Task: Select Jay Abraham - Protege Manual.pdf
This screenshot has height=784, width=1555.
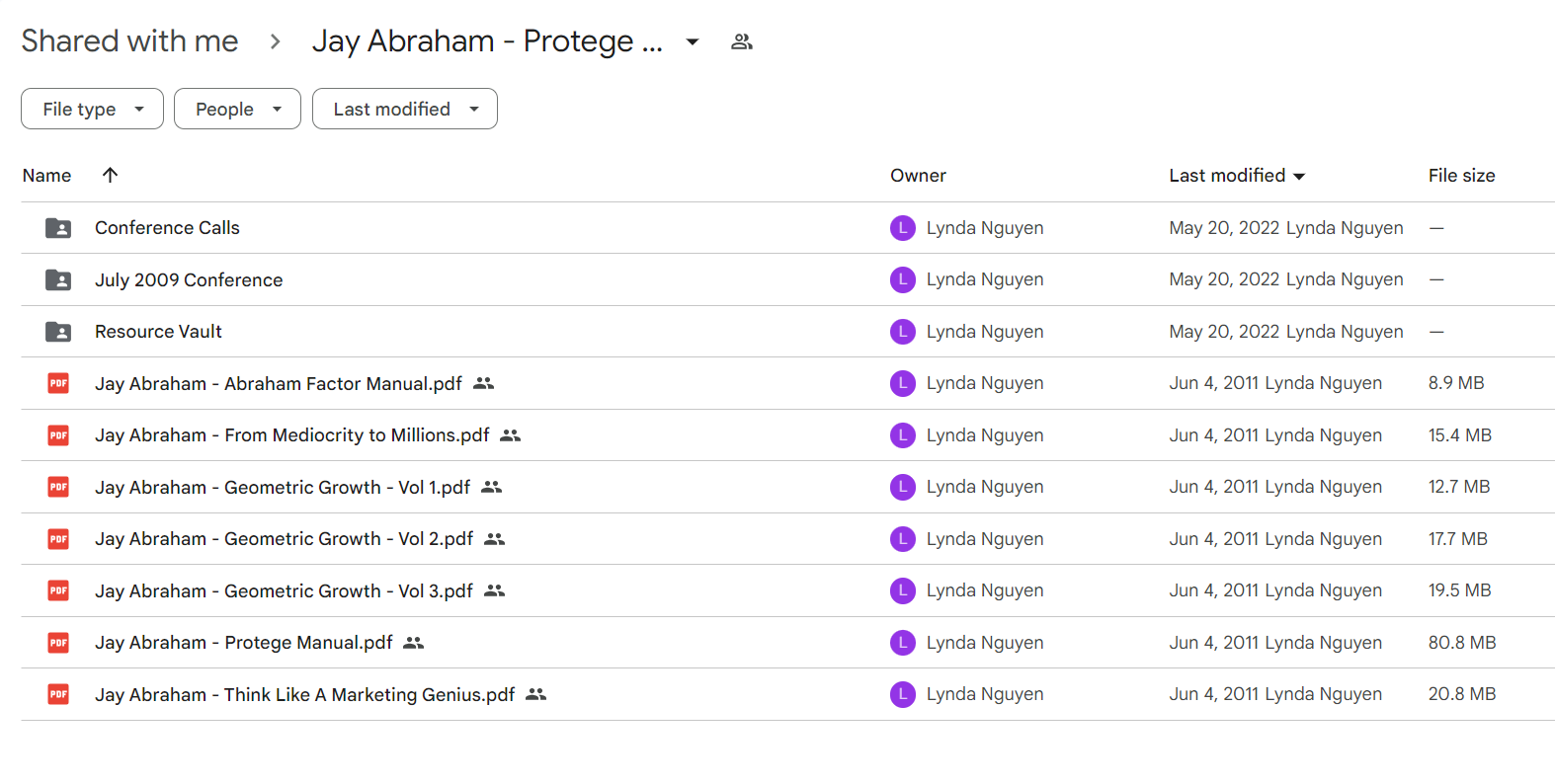Action: pyautogui.click(x=244, y=643)
